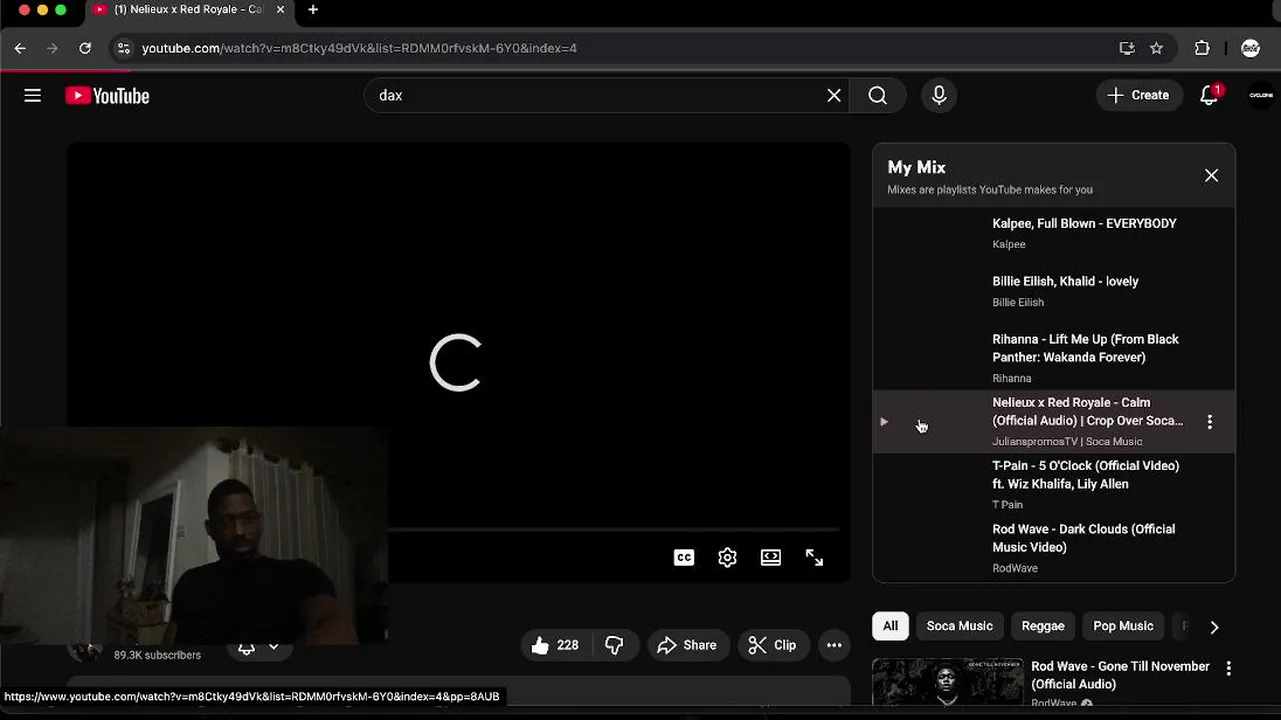Open site information icon in address bar

(x=122, y=48)
